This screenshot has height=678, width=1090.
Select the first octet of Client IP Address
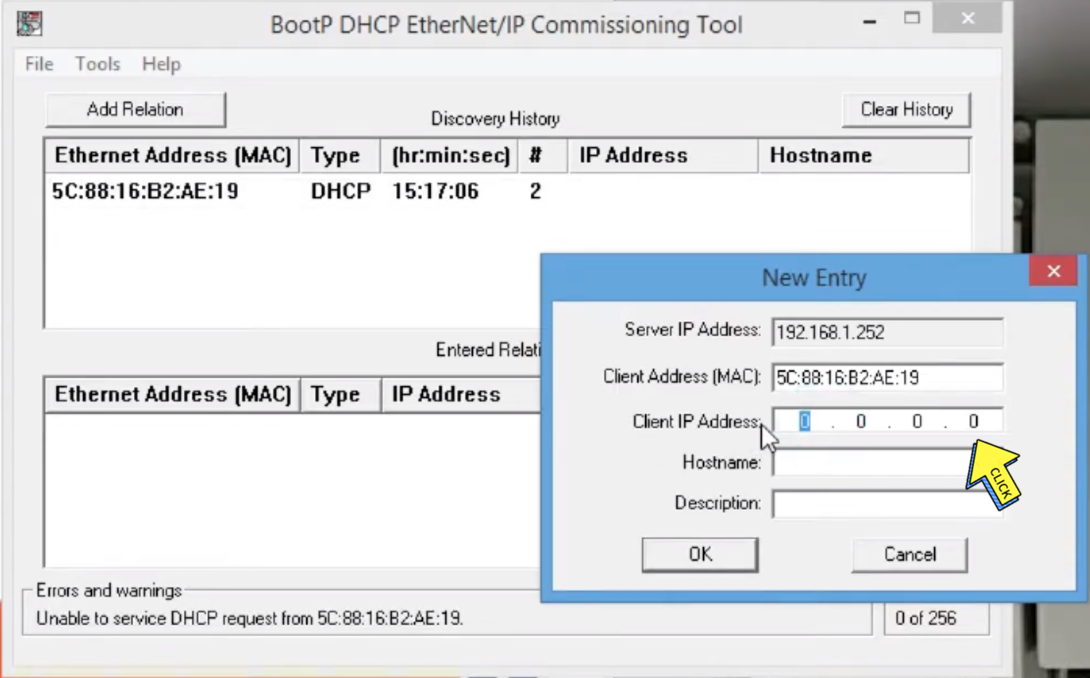pyautogui.click(x=804, y=421)
